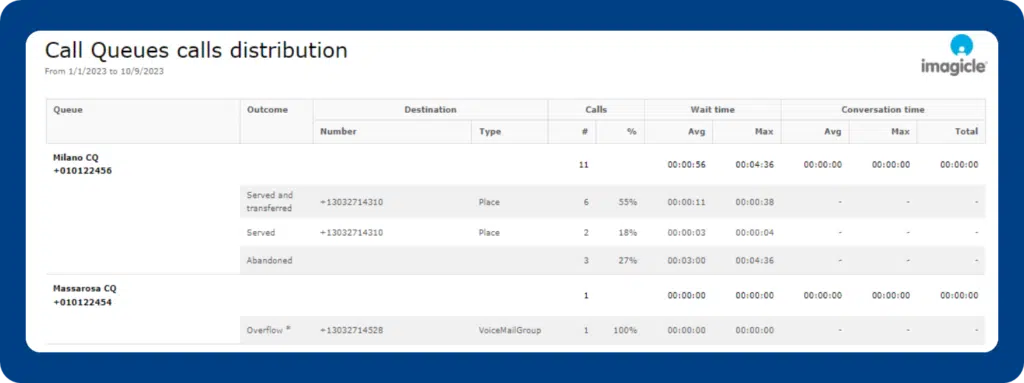Click the 'Overflow *' outcome
The height and width of the screenshot is (383, 1024).
coord(268,330)
